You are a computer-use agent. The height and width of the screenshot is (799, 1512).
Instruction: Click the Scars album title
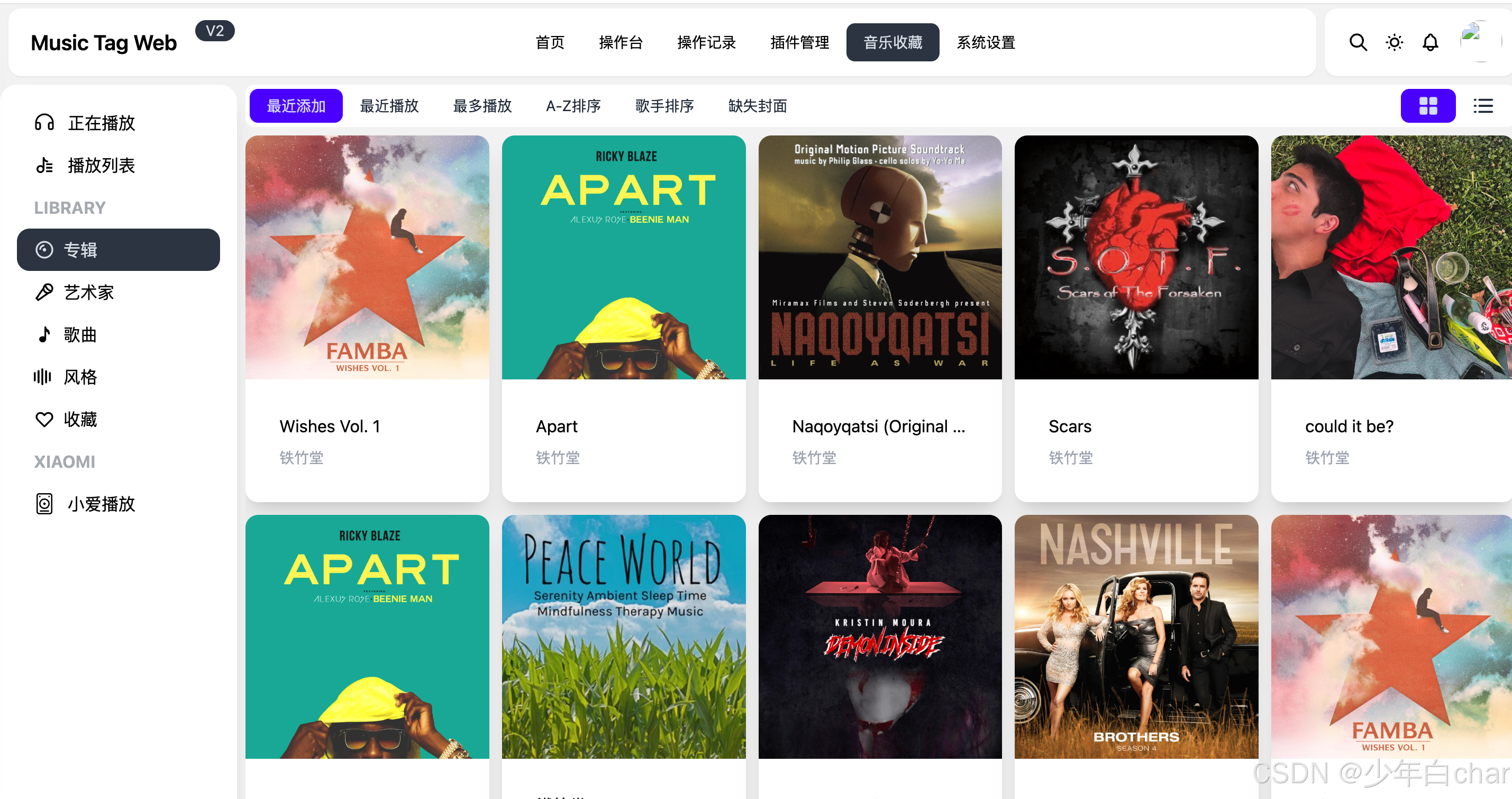pyautogui.click(x=1069, y=426)
